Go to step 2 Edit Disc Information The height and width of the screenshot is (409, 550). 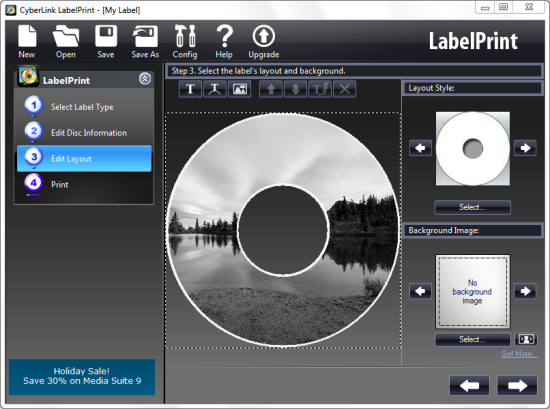coord(84,133)
